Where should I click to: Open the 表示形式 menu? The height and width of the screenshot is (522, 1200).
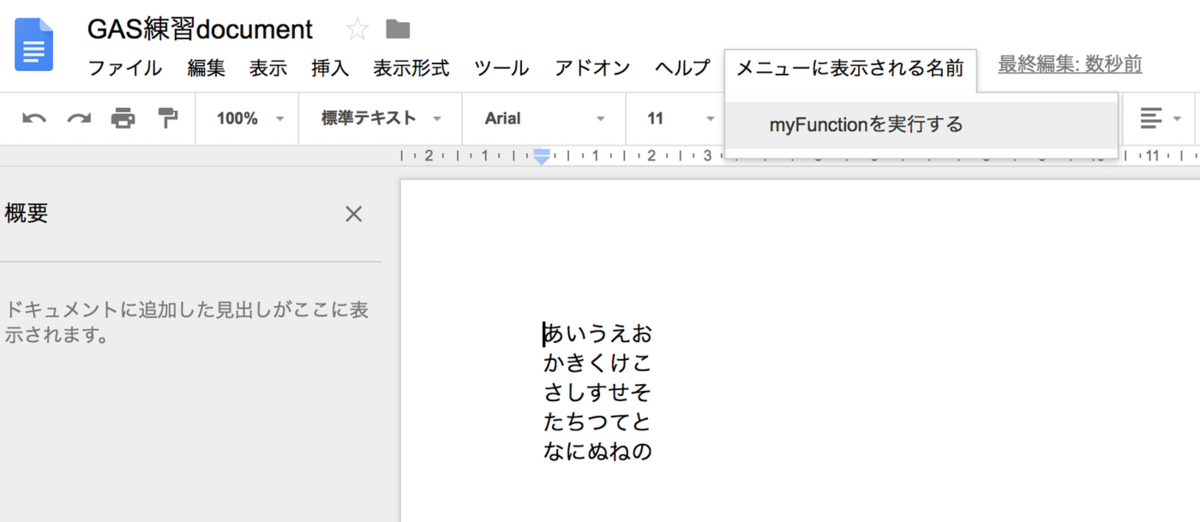(x=411, y=68)
